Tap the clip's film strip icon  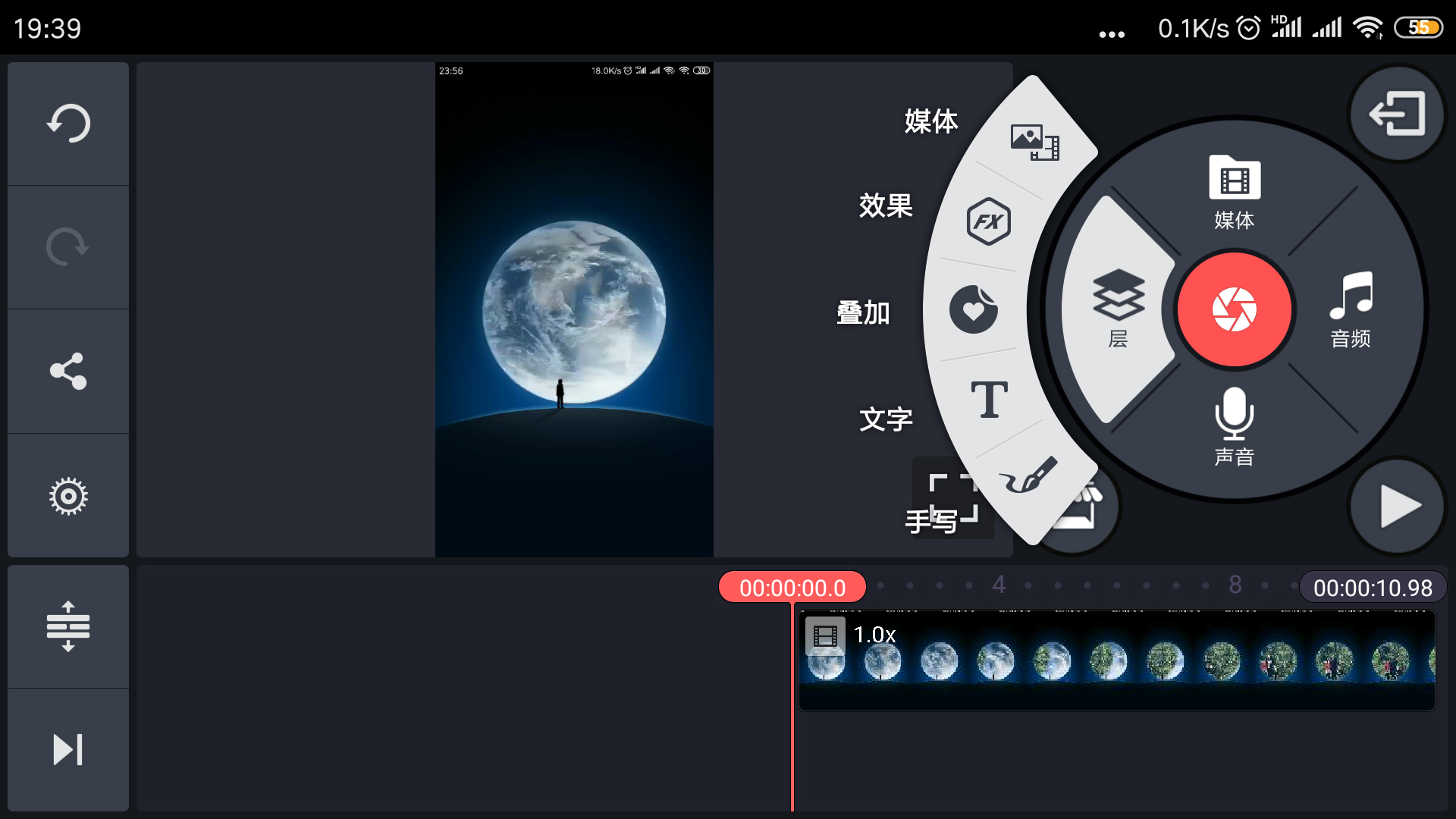coord(825,636)
